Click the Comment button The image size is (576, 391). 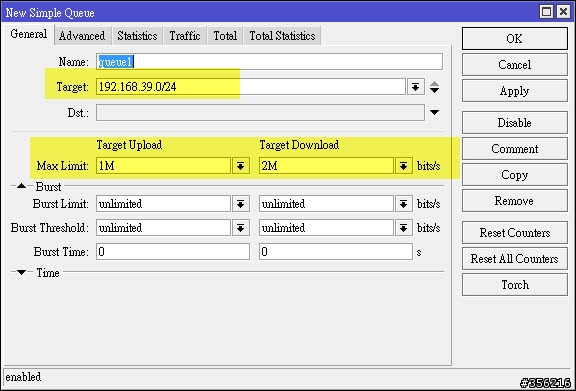point(515,148)
